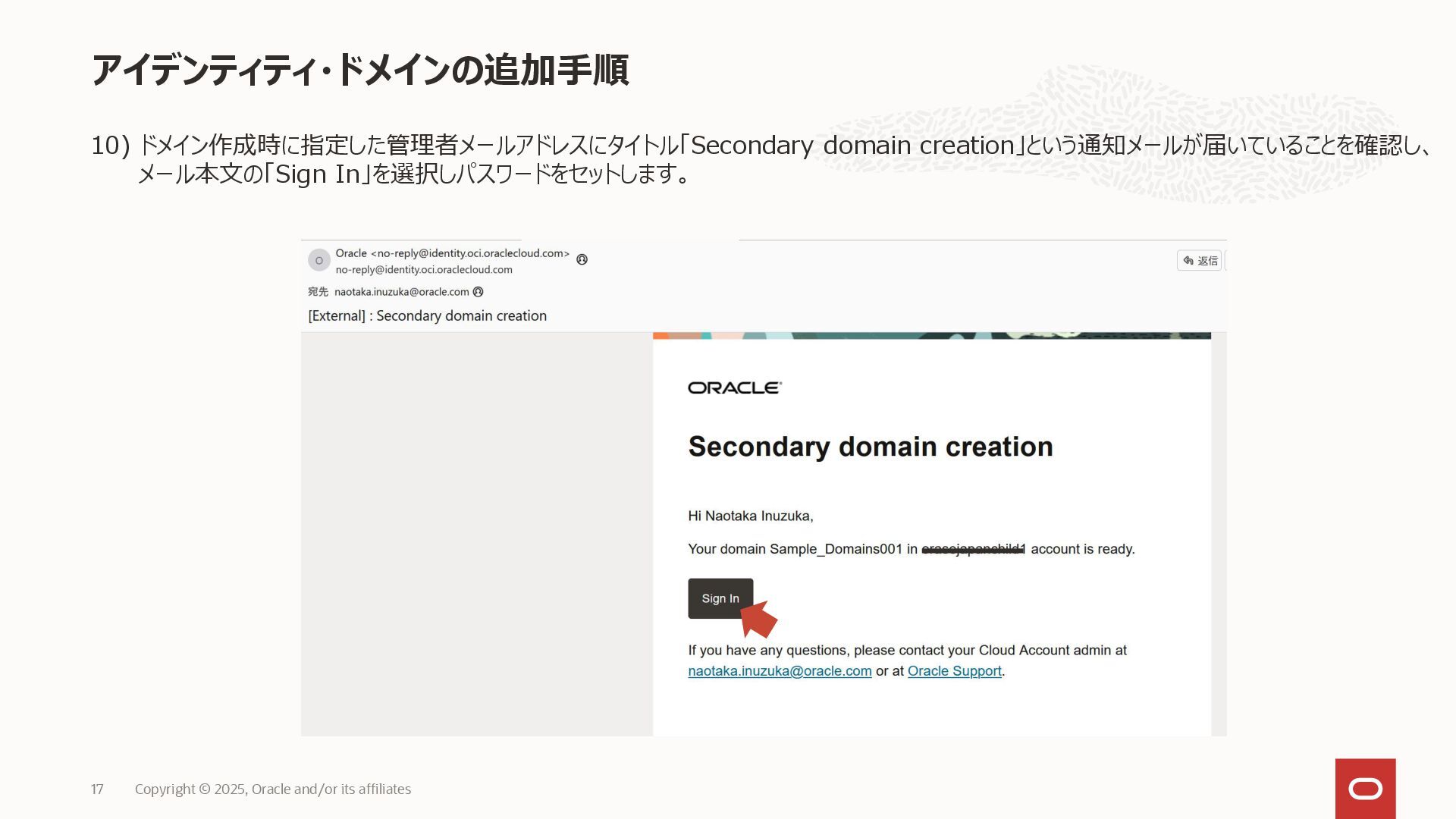Click the Oracle logo in email body

pos(735,388)
